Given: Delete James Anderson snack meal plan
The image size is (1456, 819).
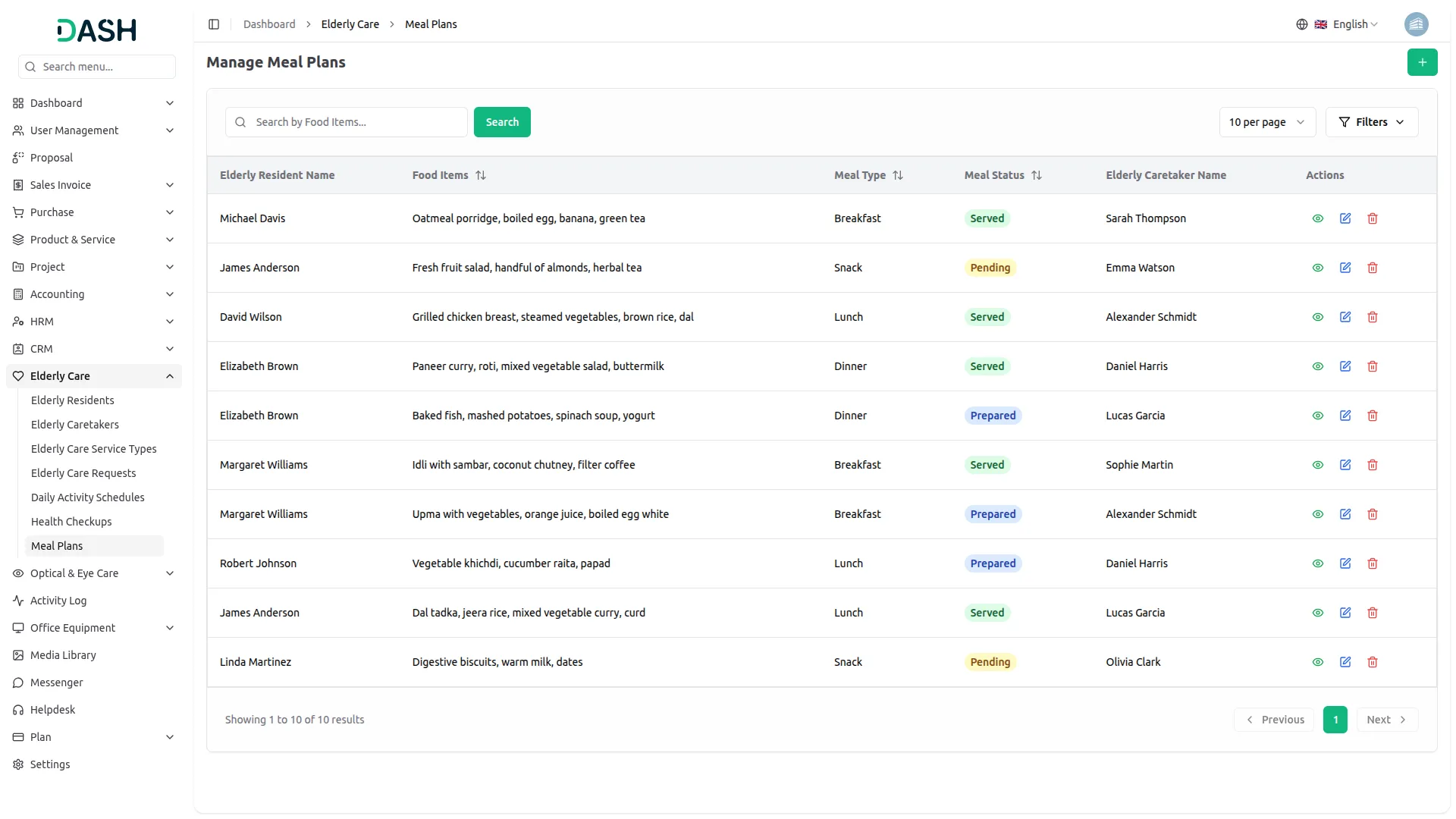Looking at the screenshot, I should click(x=1372, y=268).
